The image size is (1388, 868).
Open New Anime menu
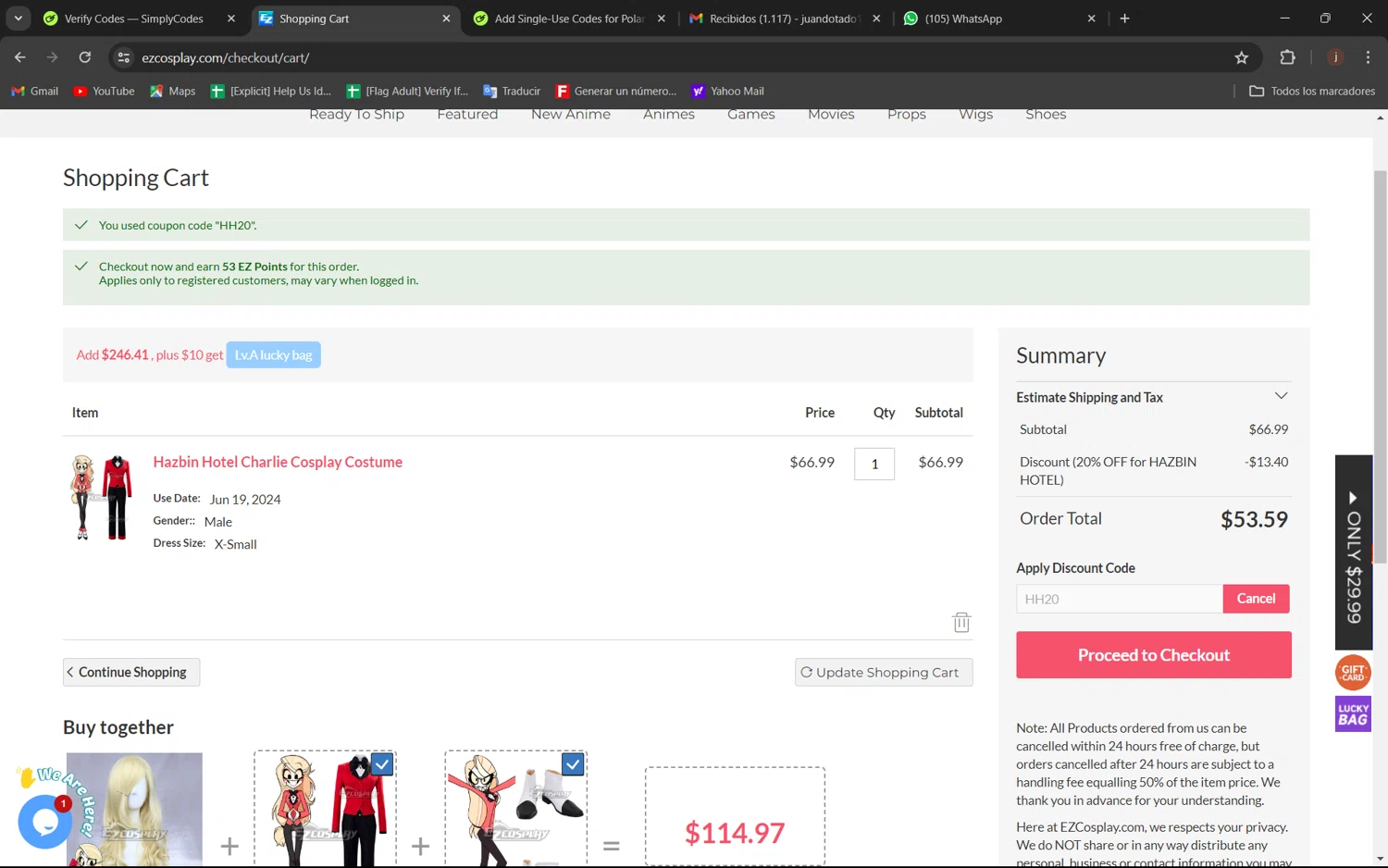[571, 114]
